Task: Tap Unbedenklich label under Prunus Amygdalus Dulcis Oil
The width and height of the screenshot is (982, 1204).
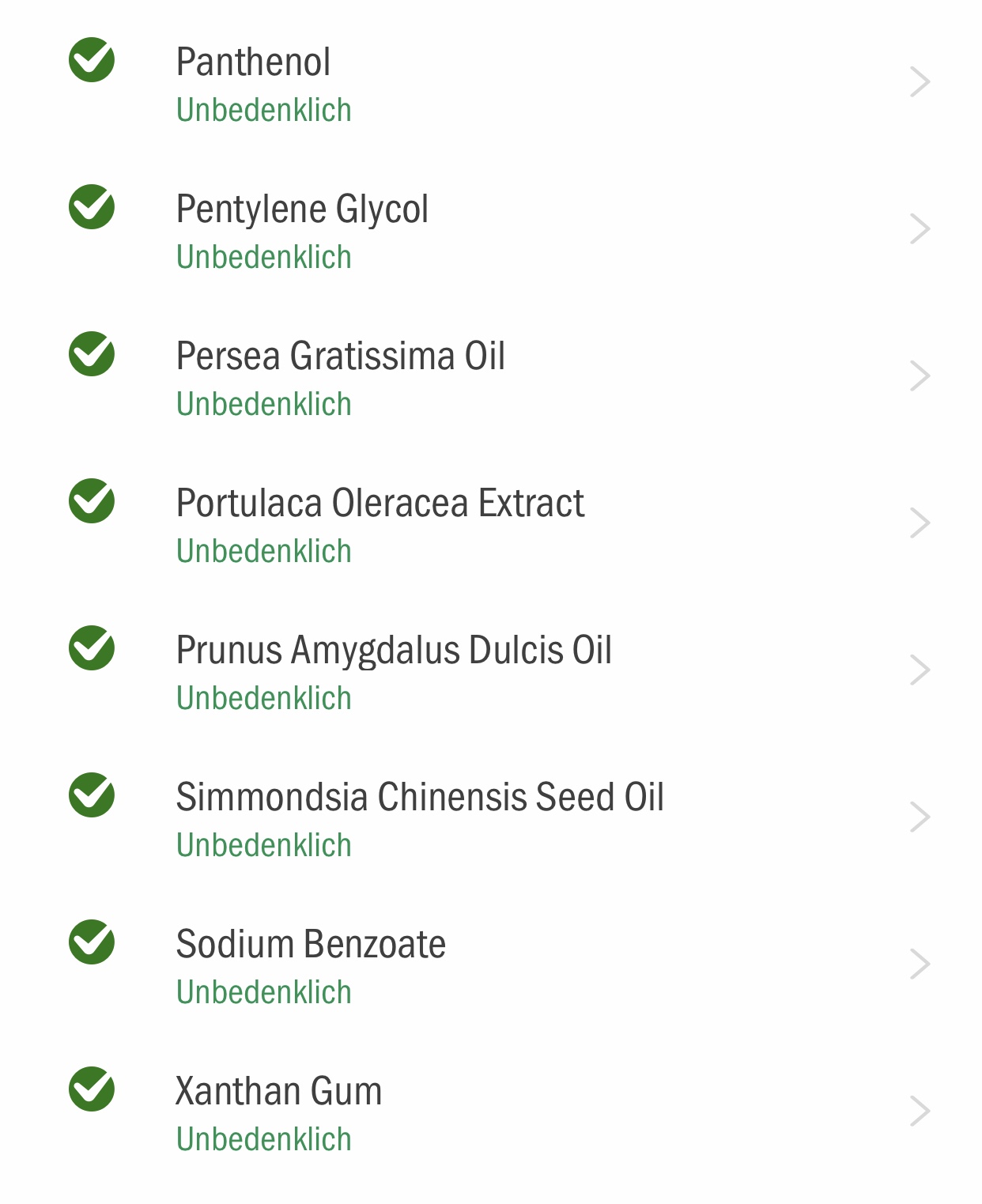Action: click(x=264, y=698)
